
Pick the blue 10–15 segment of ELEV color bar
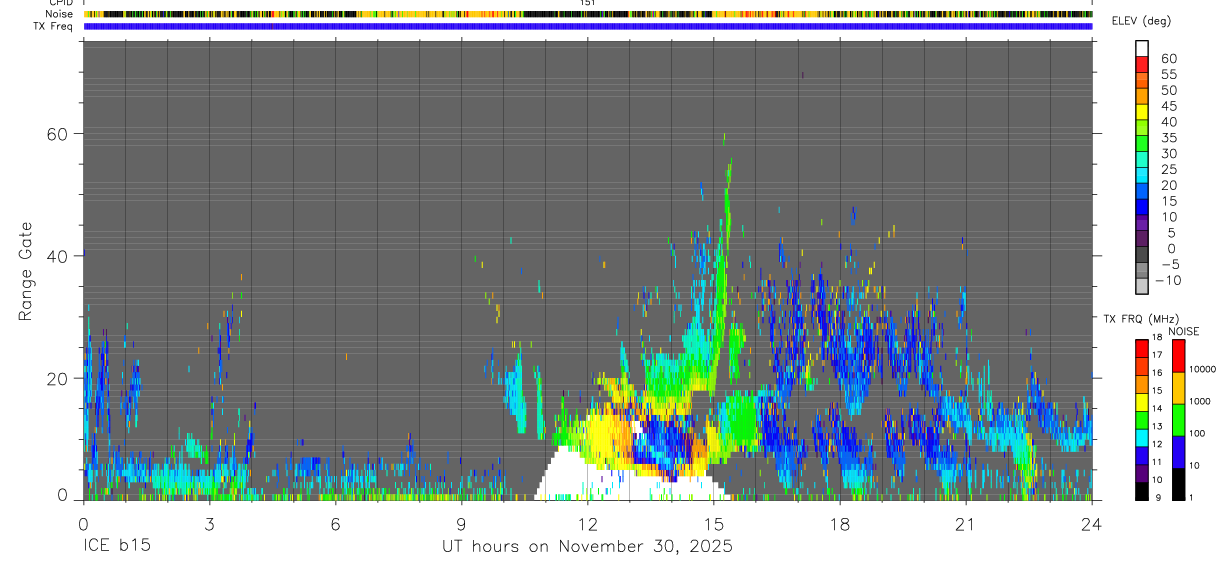1142,207
